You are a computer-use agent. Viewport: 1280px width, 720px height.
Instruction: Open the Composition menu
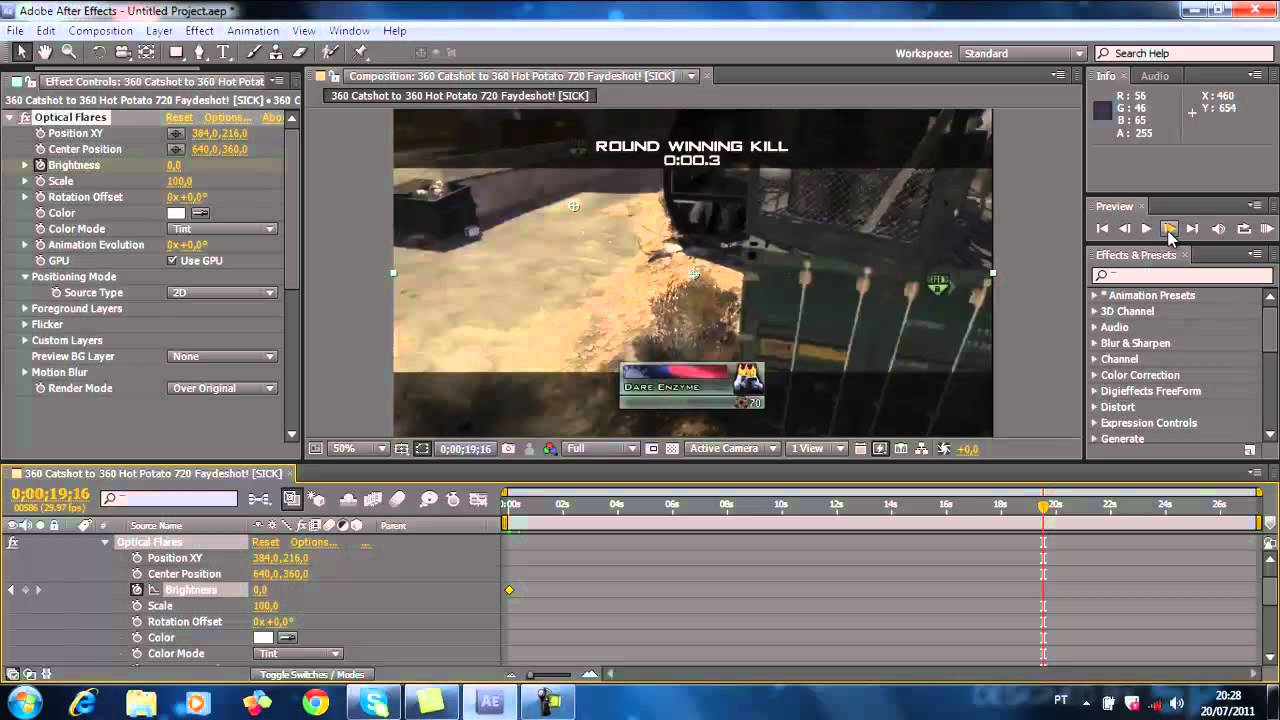(101, 31)
